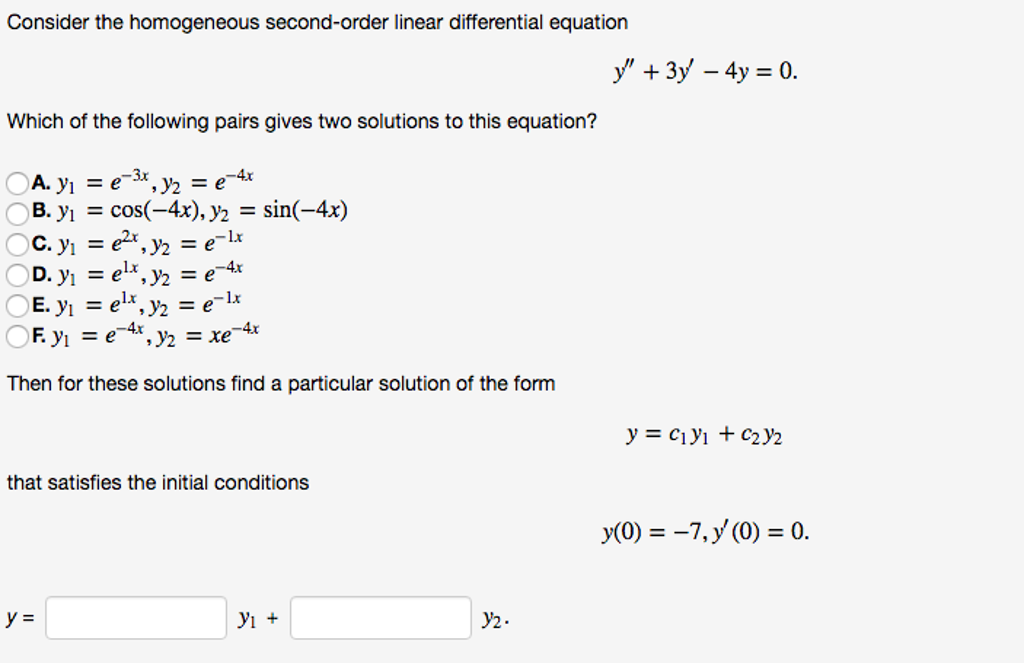Click the coefficient input box before y1
The height and width of the screenshot is (663, 1024).
click(x=136, y=618)
